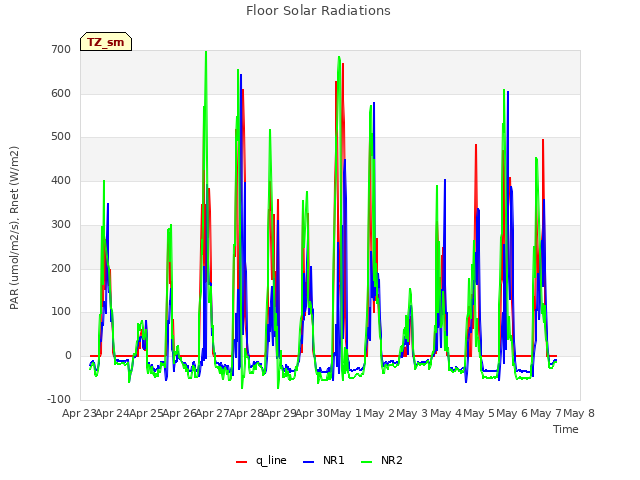Click the red q_line peak near 670 on Apr 30
The image size is (640, 480).
343,64
